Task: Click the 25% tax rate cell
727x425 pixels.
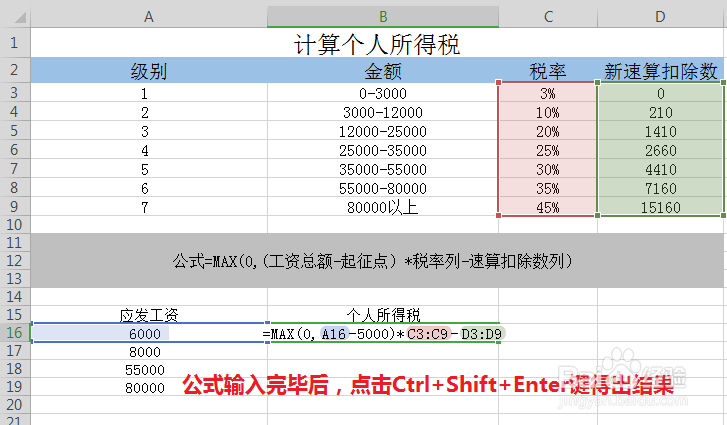Action: (548, 150)
